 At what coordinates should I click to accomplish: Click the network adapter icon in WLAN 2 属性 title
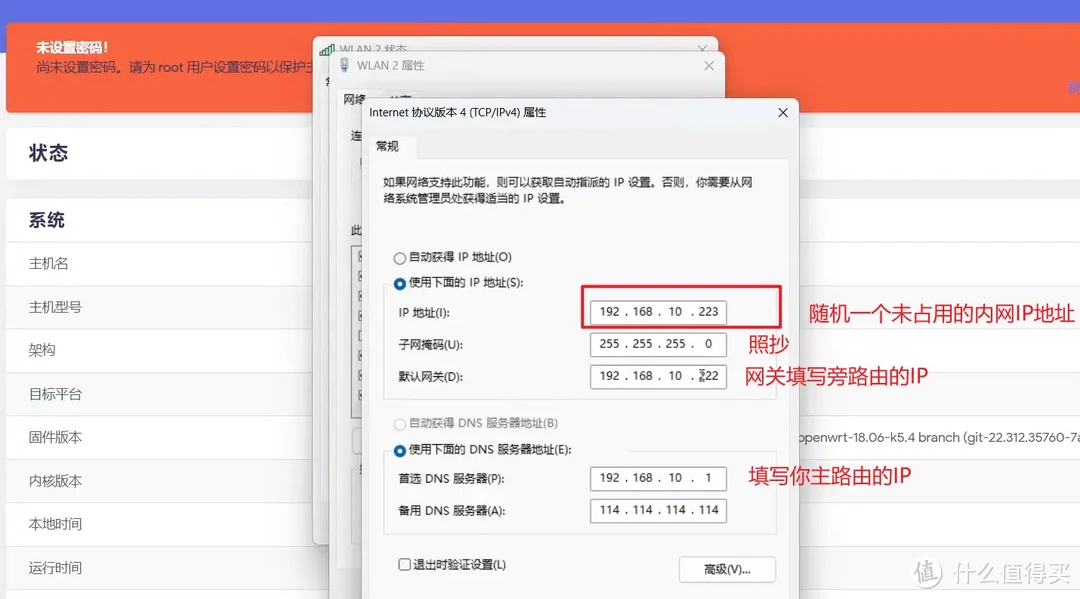[343, 65]
